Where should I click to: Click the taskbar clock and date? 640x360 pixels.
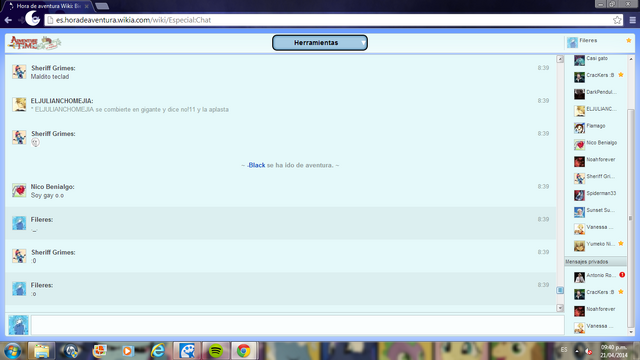pyautogui.click(x=614, y=351)
